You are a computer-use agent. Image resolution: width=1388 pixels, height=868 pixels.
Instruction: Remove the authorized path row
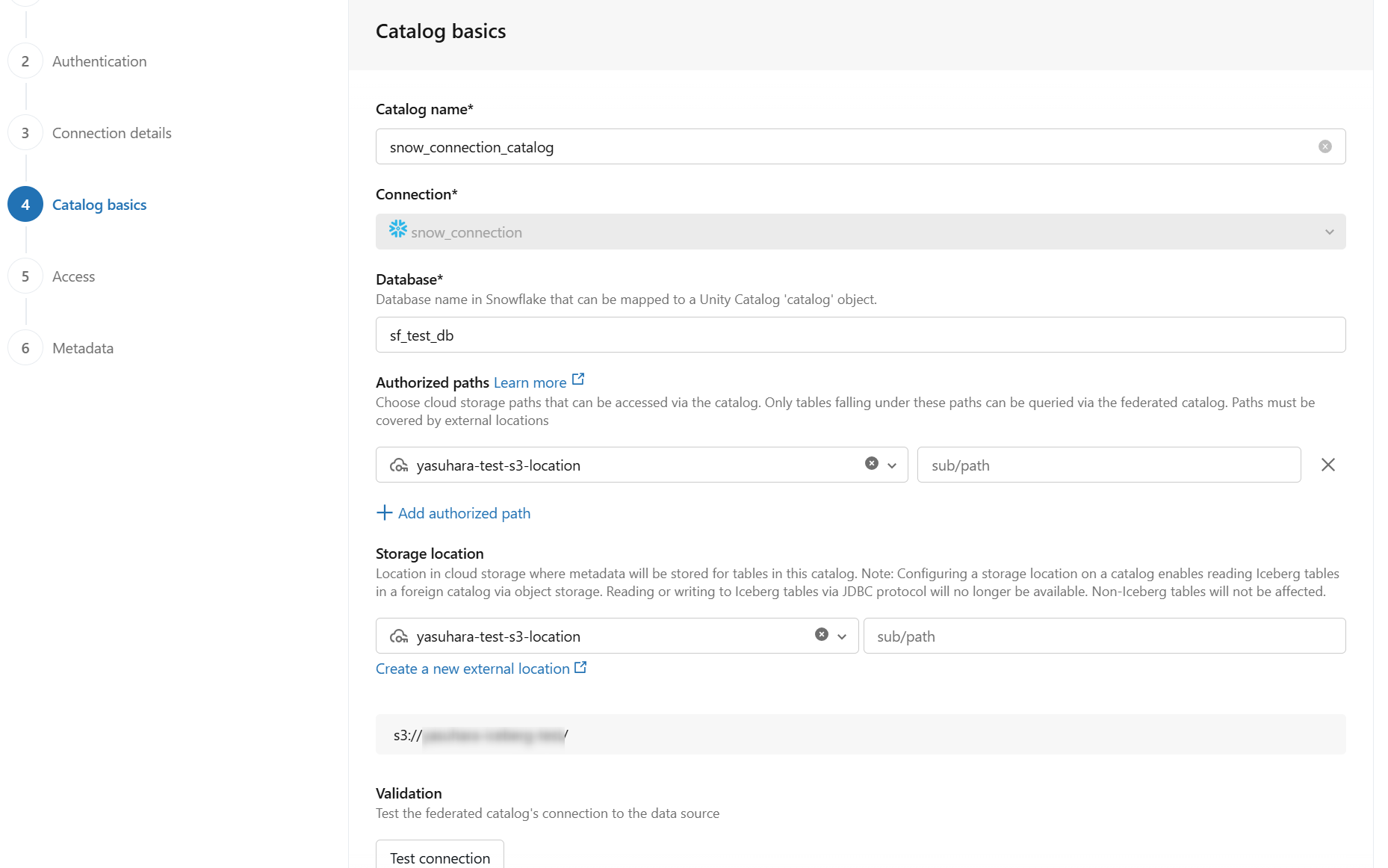click(1327, 465)
